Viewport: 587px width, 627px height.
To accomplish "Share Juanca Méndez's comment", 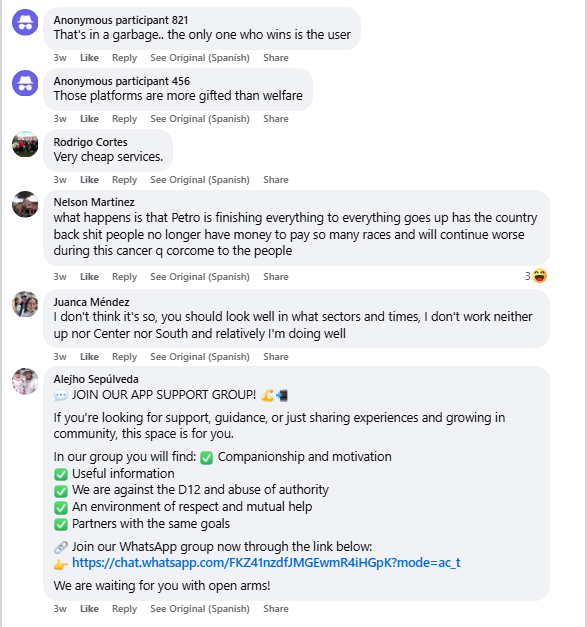I will click(x=276, y=357).
